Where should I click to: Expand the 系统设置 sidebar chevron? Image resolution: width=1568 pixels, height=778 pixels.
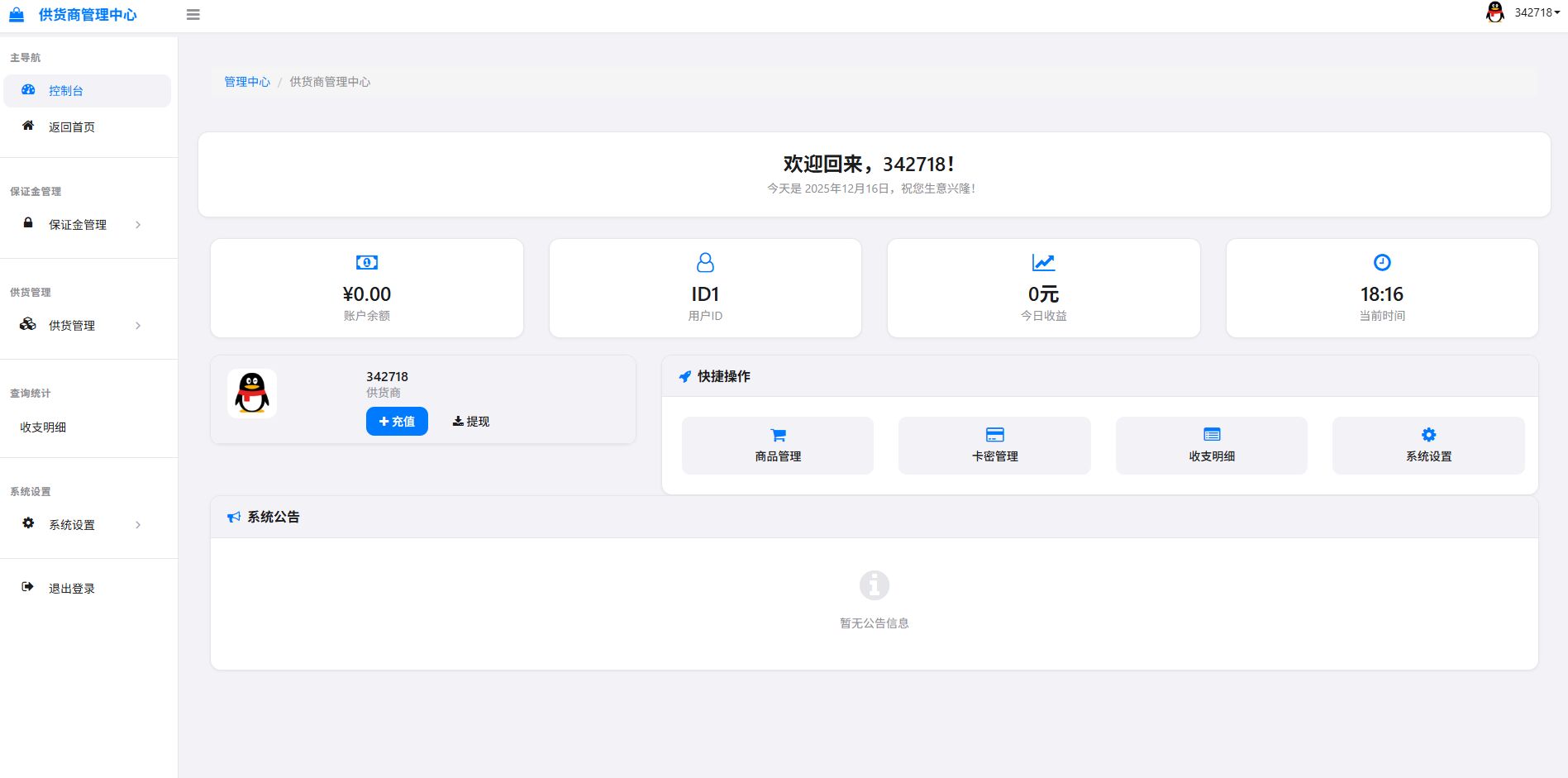click(138, 525)
